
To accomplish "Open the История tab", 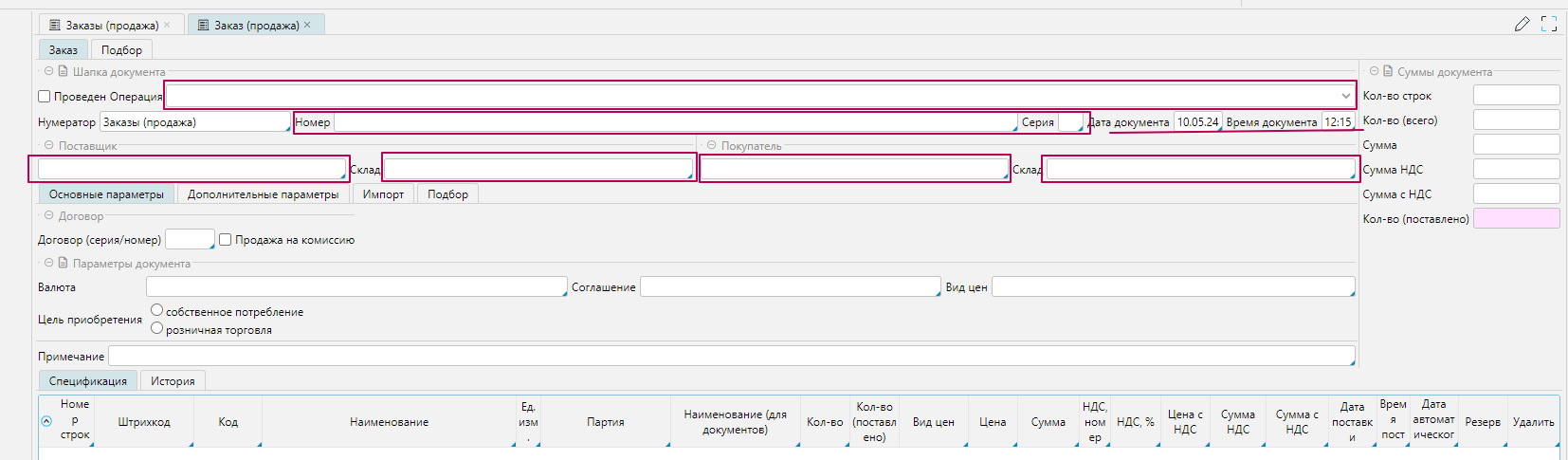I will coord(173,381).
